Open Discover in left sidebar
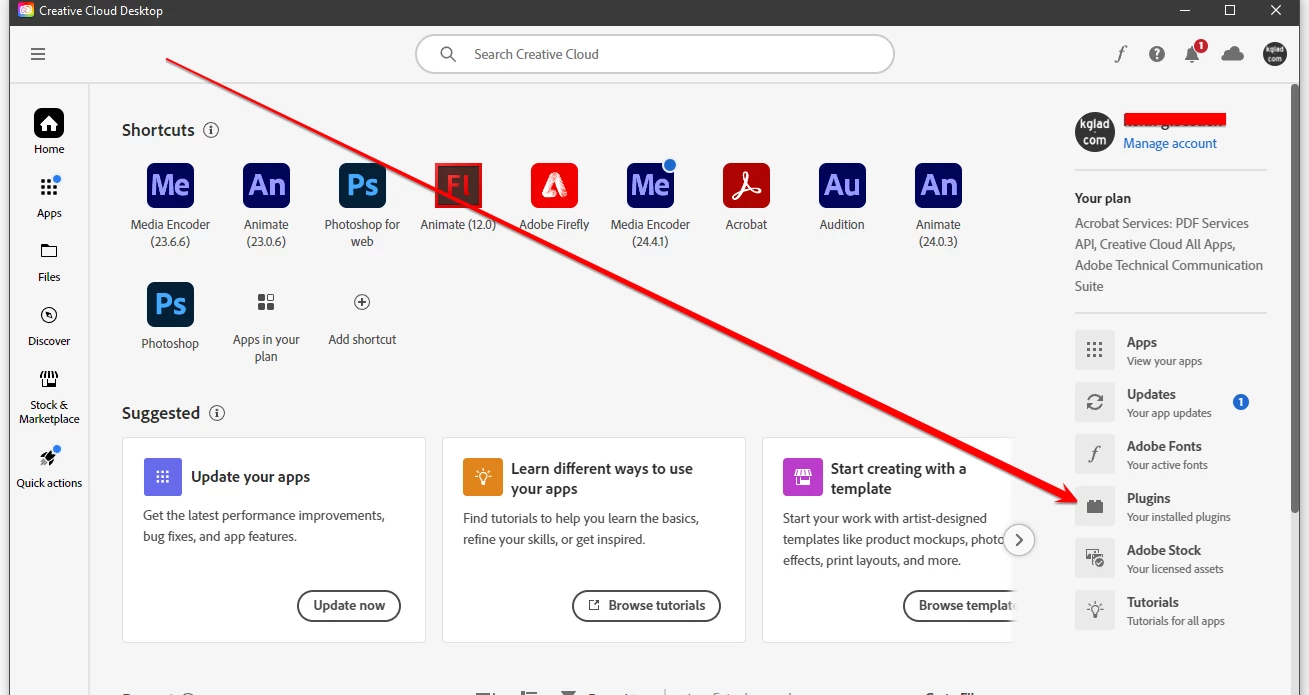1309x695 pixels. point(49,326)
